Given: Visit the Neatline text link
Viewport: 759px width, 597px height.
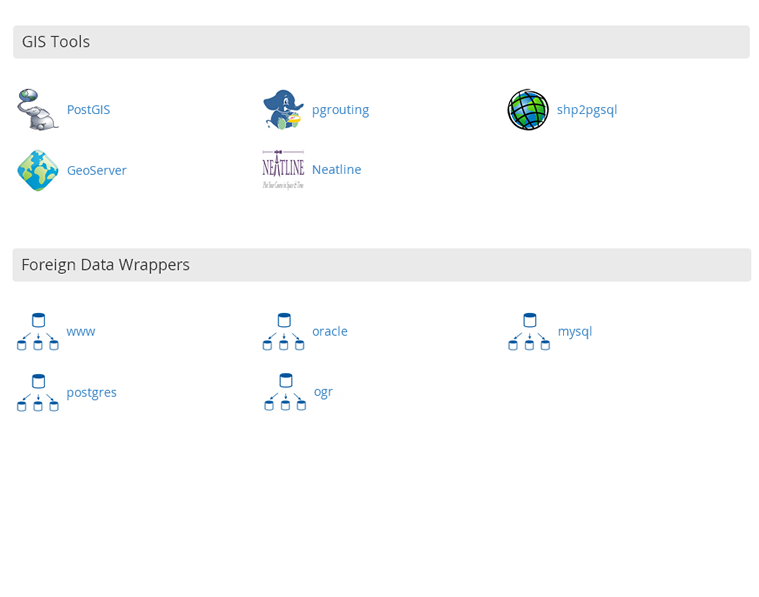Looking at the screenshot, I should pyautogui.click(x=336, y=170).
